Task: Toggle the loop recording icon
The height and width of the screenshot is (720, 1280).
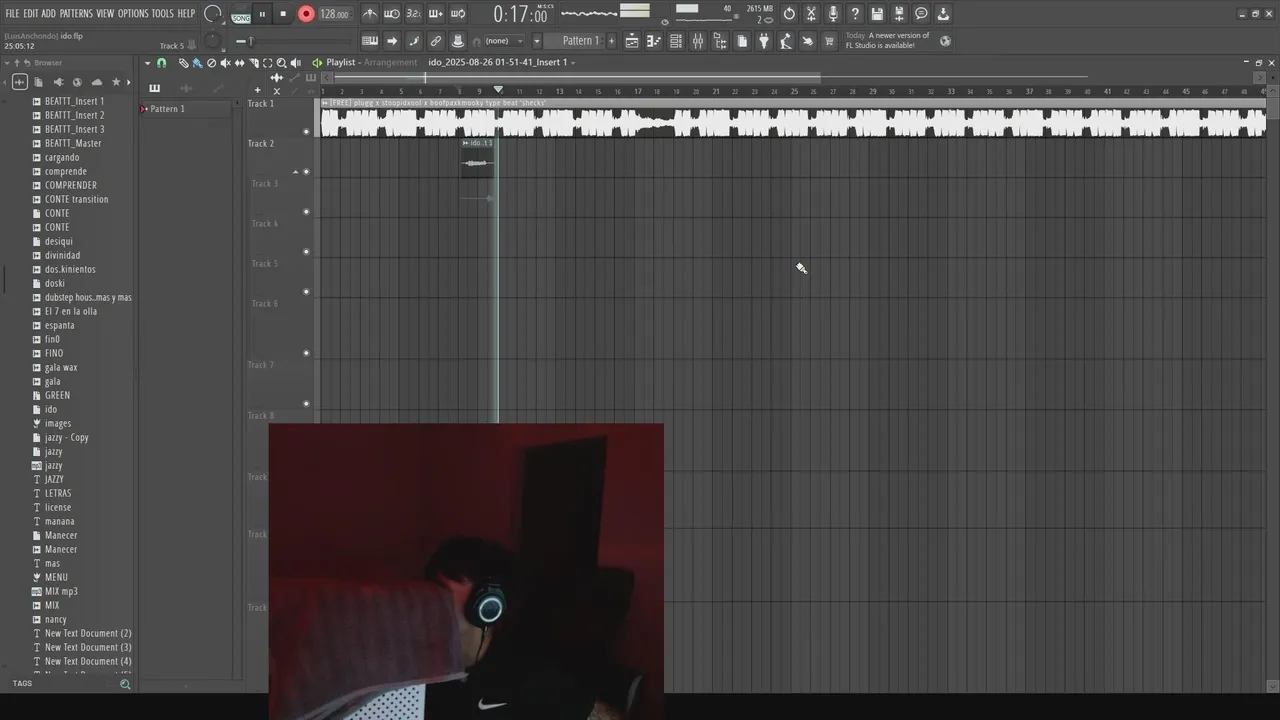Action: tap(457, 14)
